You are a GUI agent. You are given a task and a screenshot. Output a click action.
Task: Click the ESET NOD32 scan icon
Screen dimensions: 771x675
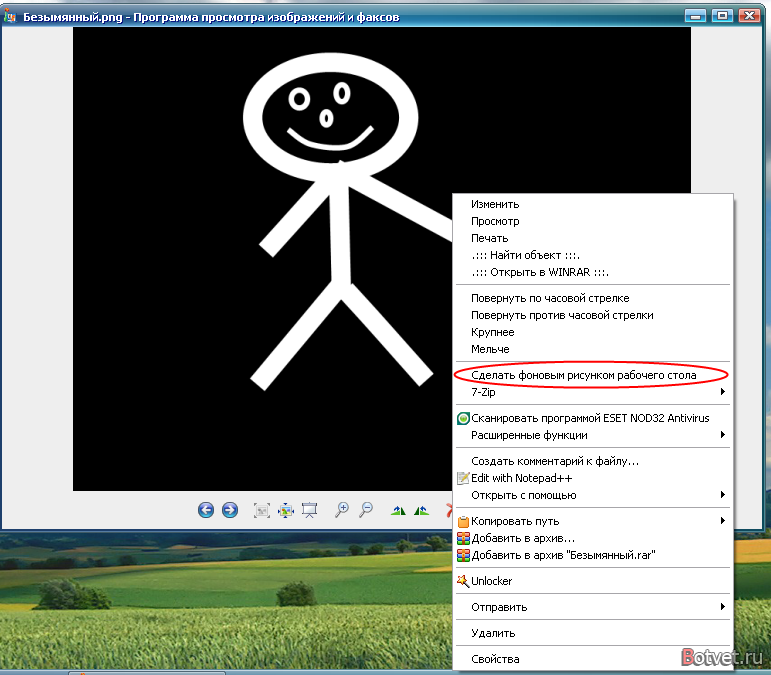(463, 418)
